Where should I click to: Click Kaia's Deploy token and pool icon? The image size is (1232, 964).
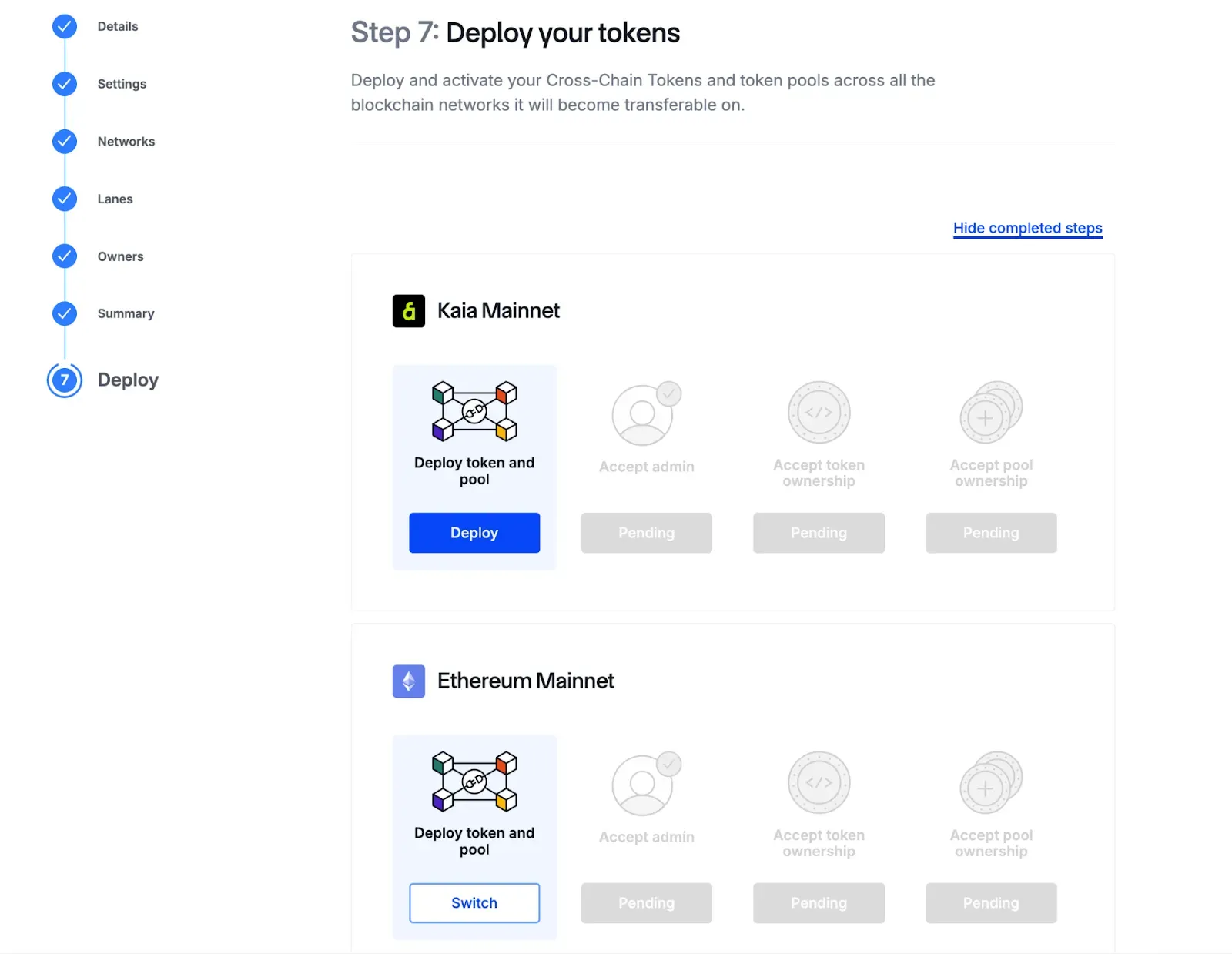474,411
